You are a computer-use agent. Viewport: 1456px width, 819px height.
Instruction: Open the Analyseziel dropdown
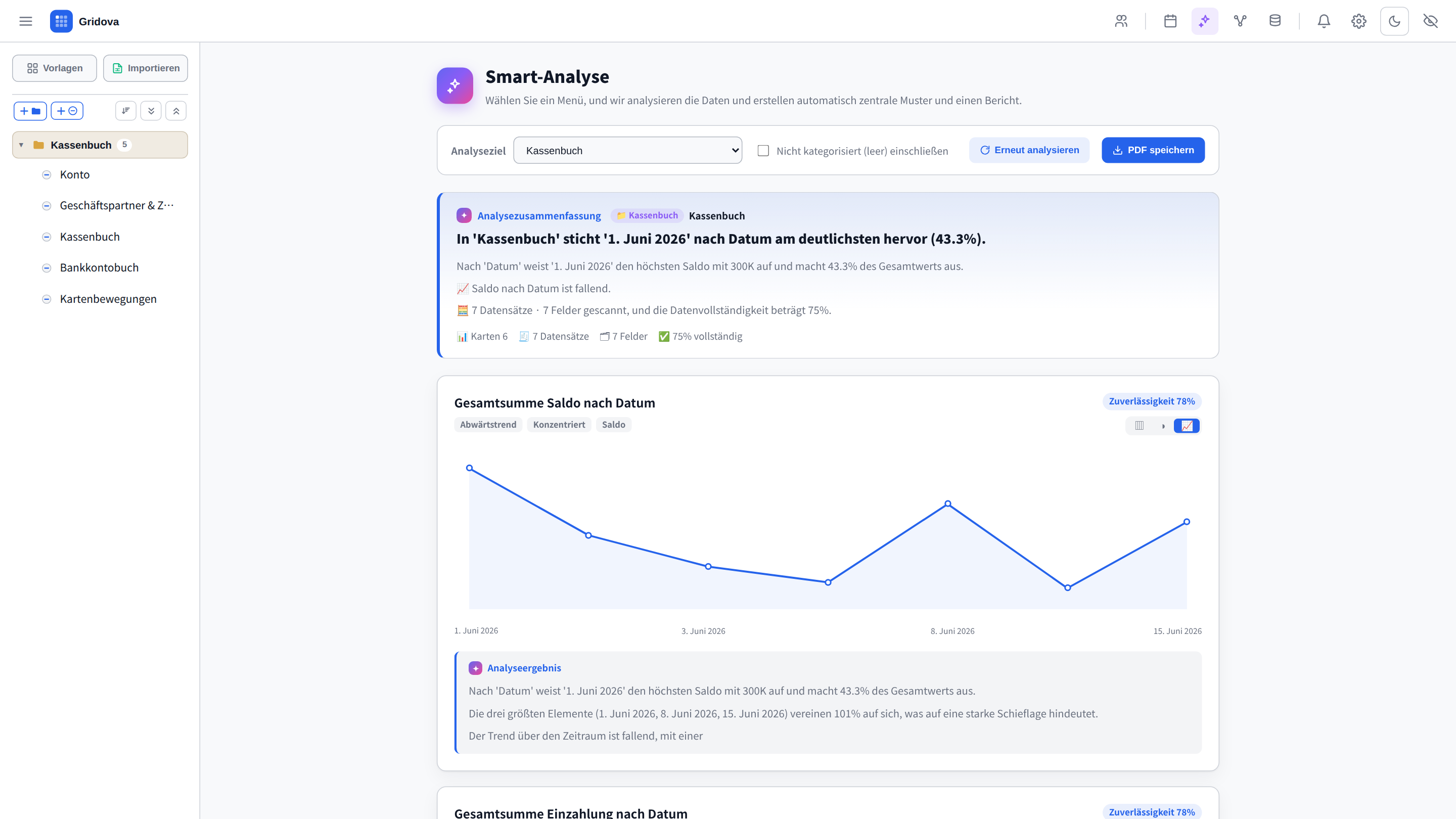coord(627,150)
